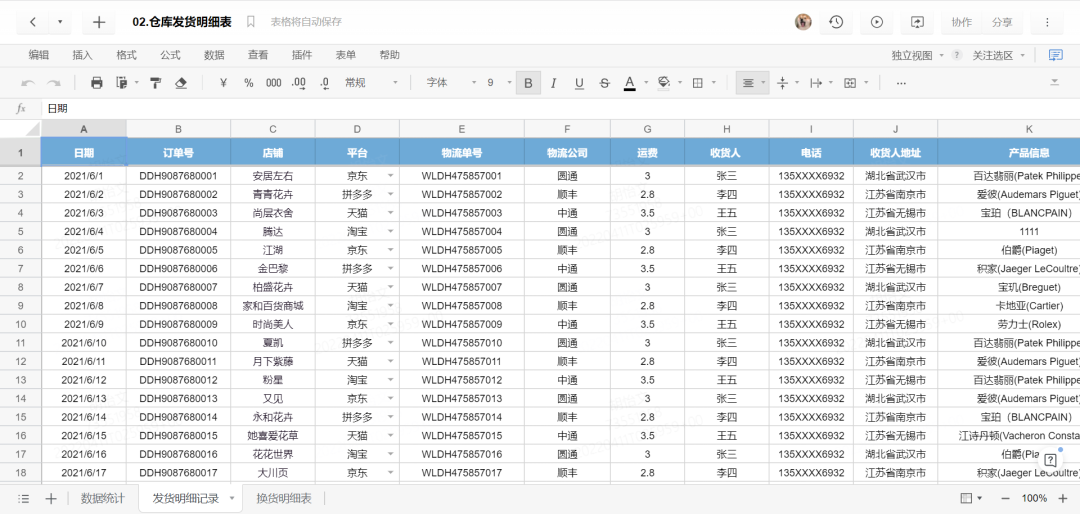Switch to the 数据统计 sheet tab

point(103,499)
